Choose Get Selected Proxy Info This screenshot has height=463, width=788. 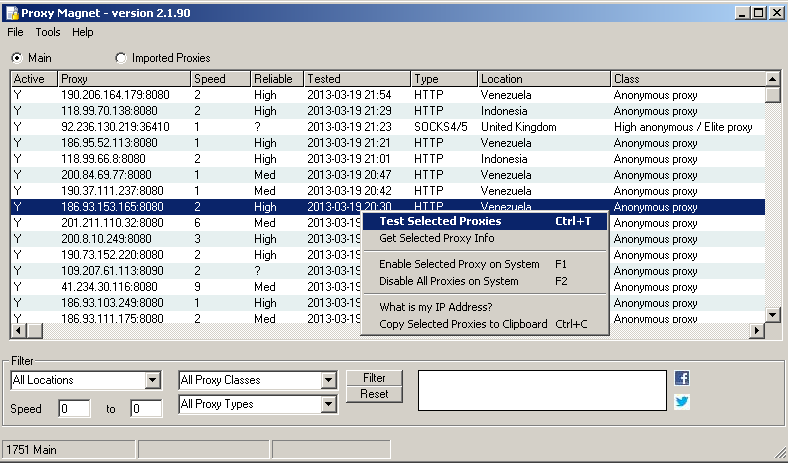click(485, 238)
